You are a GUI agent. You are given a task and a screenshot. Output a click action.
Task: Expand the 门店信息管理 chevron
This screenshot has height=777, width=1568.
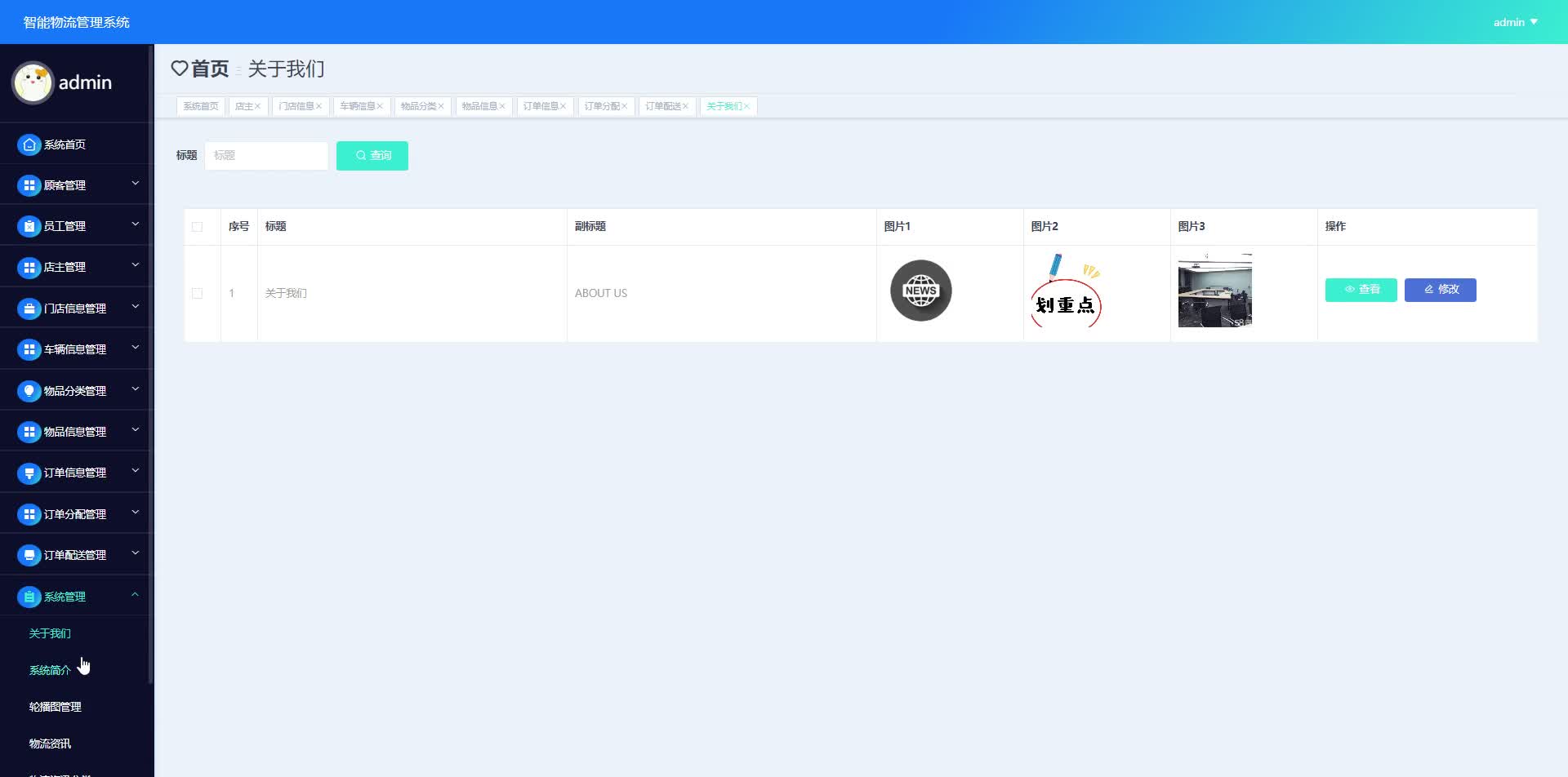click(136, 306)
